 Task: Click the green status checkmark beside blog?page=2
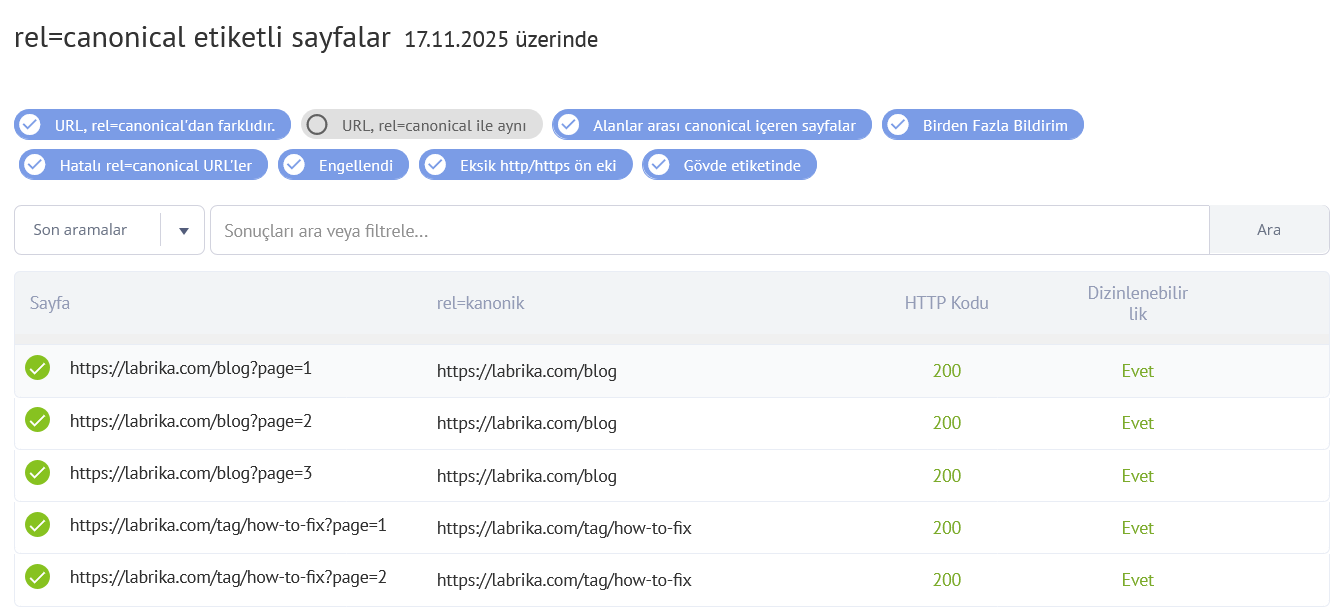pyautogui.click(x=37, y=420)
